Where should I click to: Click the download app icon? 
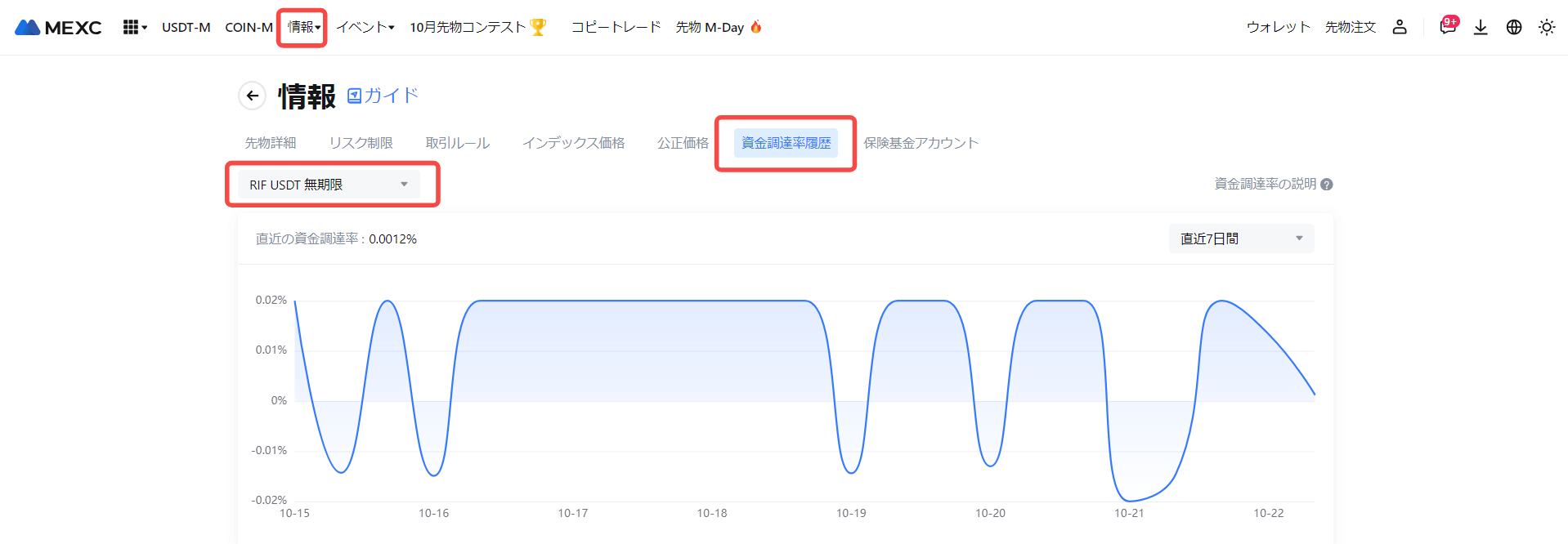tap(1481, 27)
